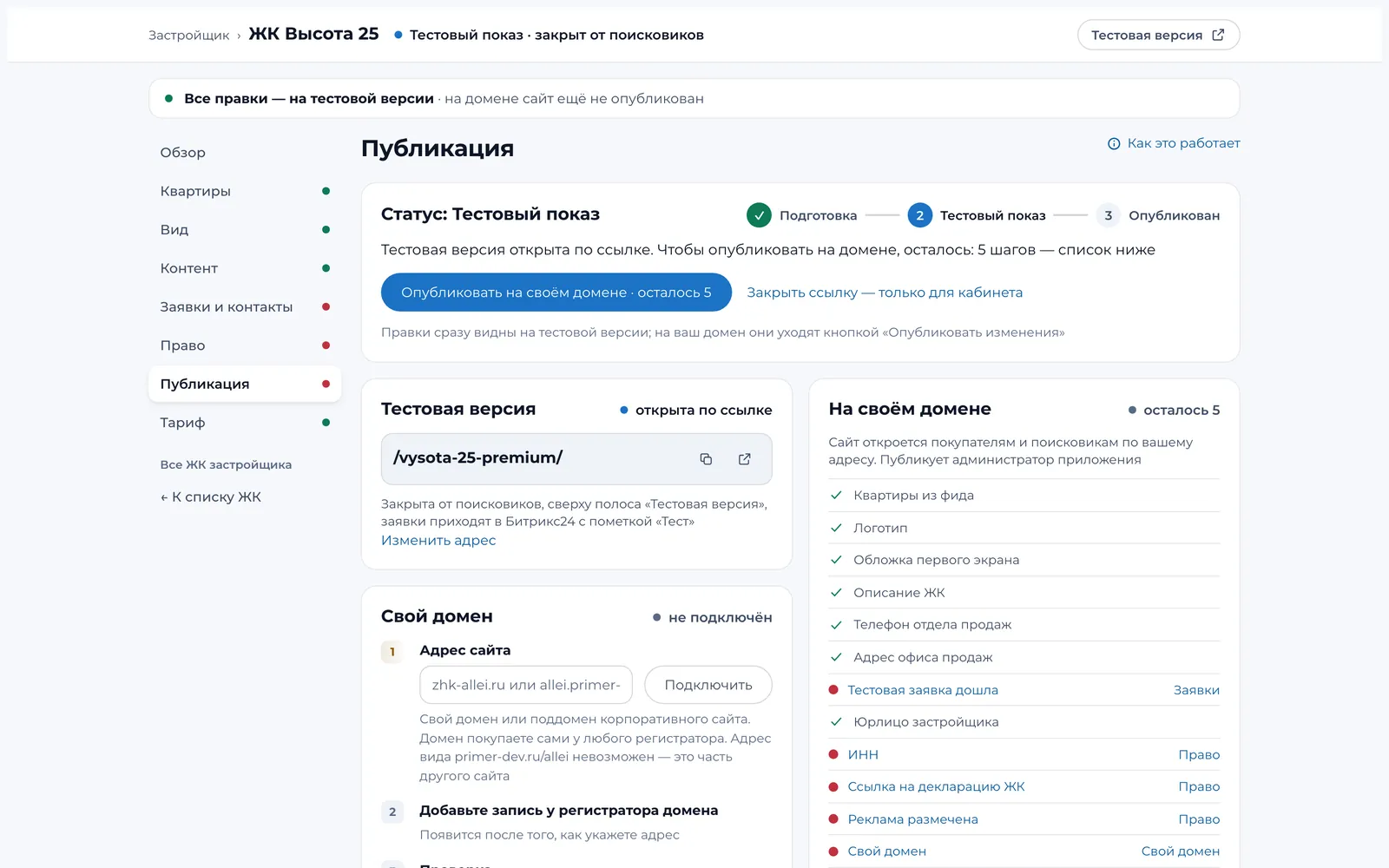Select "Публикация" sidebar item
This screenshot has width=1389, height=868.
pyautogui.click(x=245, y=384)
